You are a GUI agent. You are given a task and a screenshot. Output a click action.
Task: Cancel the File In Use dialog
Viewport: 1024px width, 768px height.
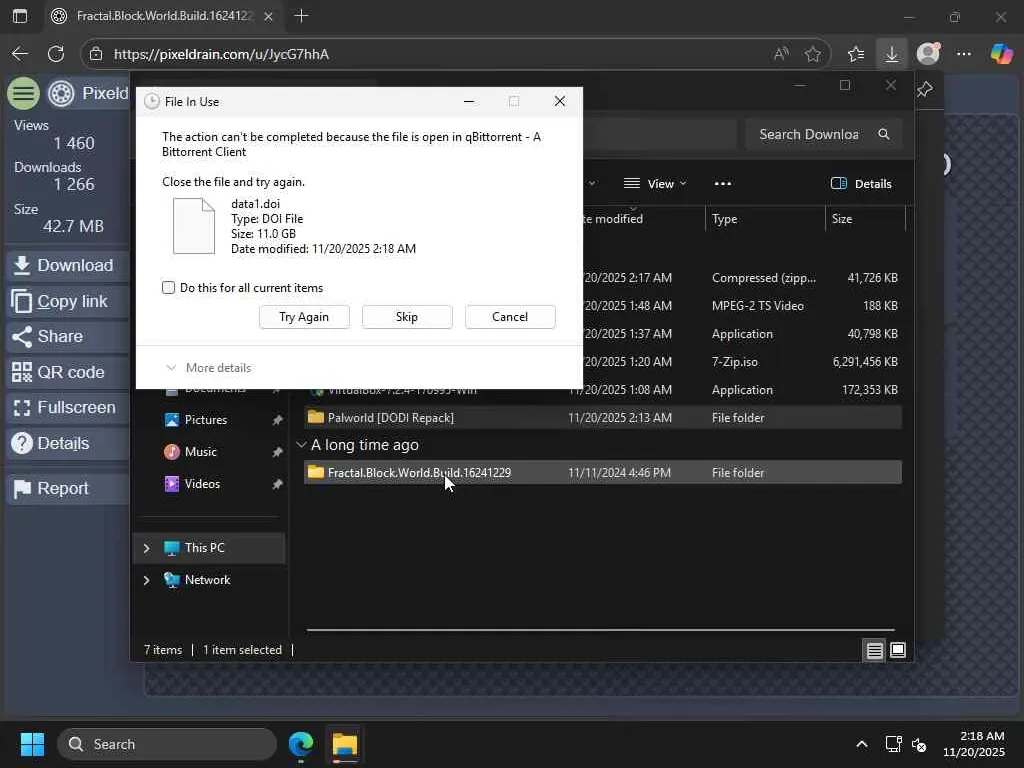(x=510, y=317)
